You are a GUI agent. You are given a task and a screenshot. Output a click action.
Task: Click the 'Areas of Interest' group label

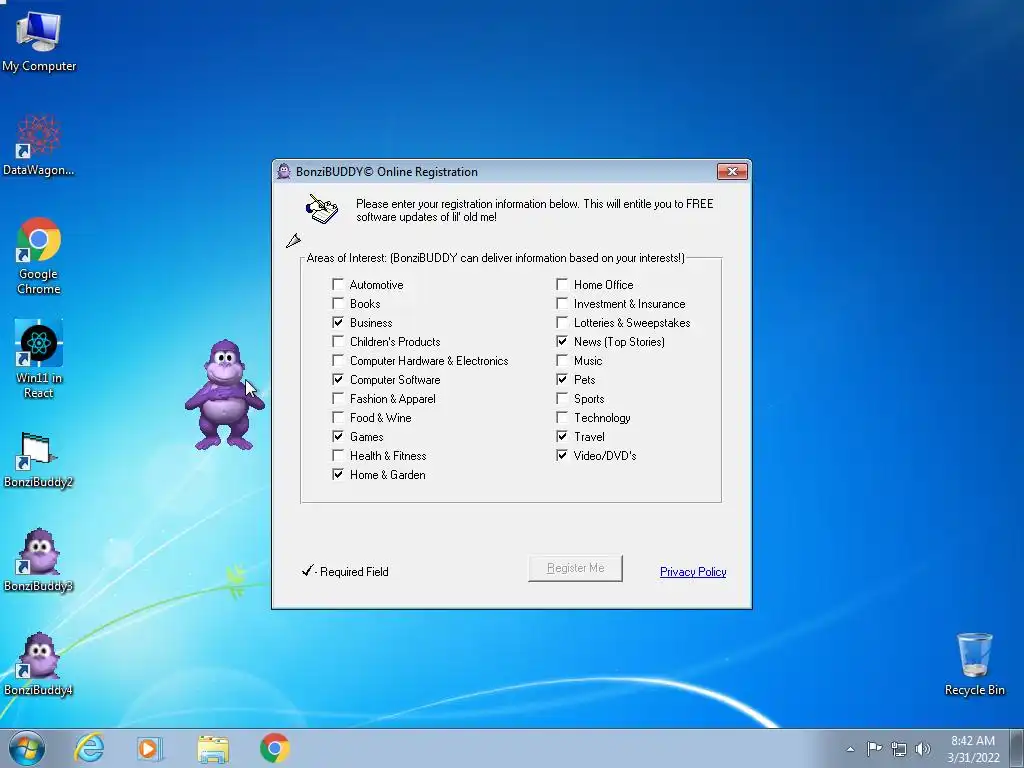[495, 258]
